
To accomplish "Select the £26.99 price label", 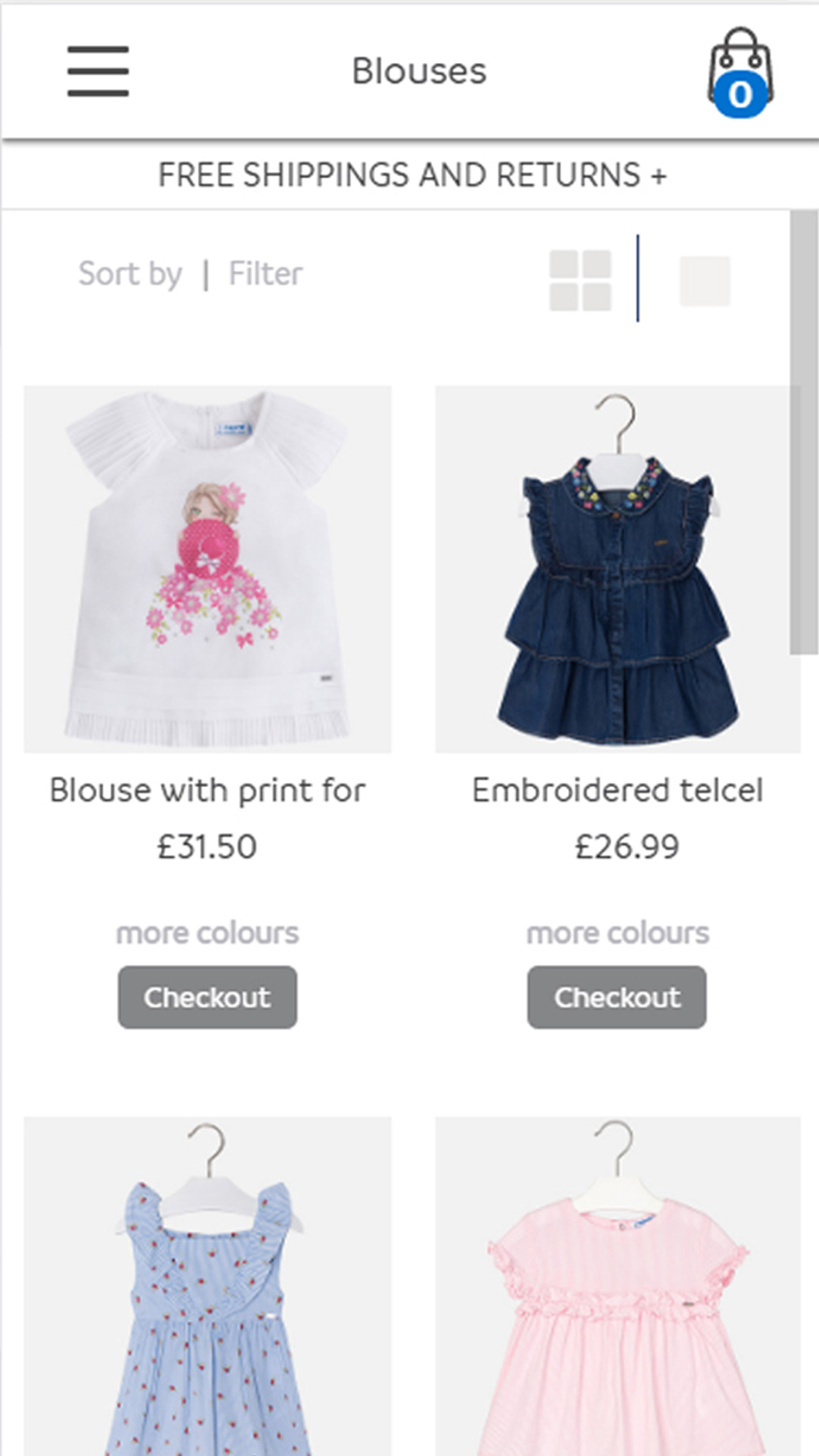I will [627, 847].
